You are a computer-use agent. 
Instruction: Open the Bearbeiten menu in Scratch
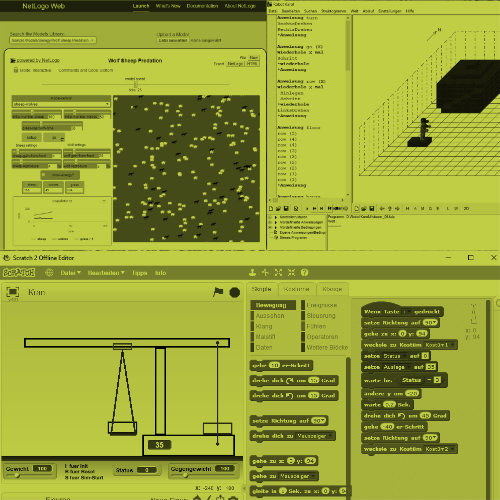click(x=106, y=273)
